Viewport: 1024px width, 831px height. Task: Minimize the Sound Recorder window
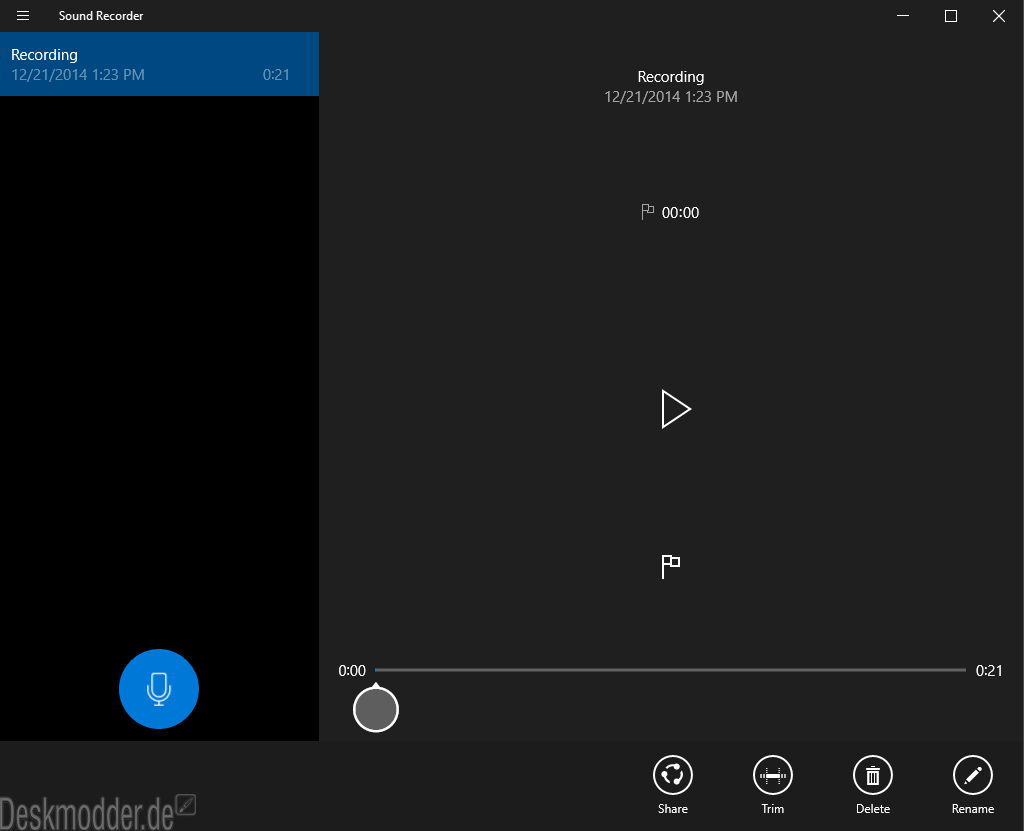[x=903, y=16]
